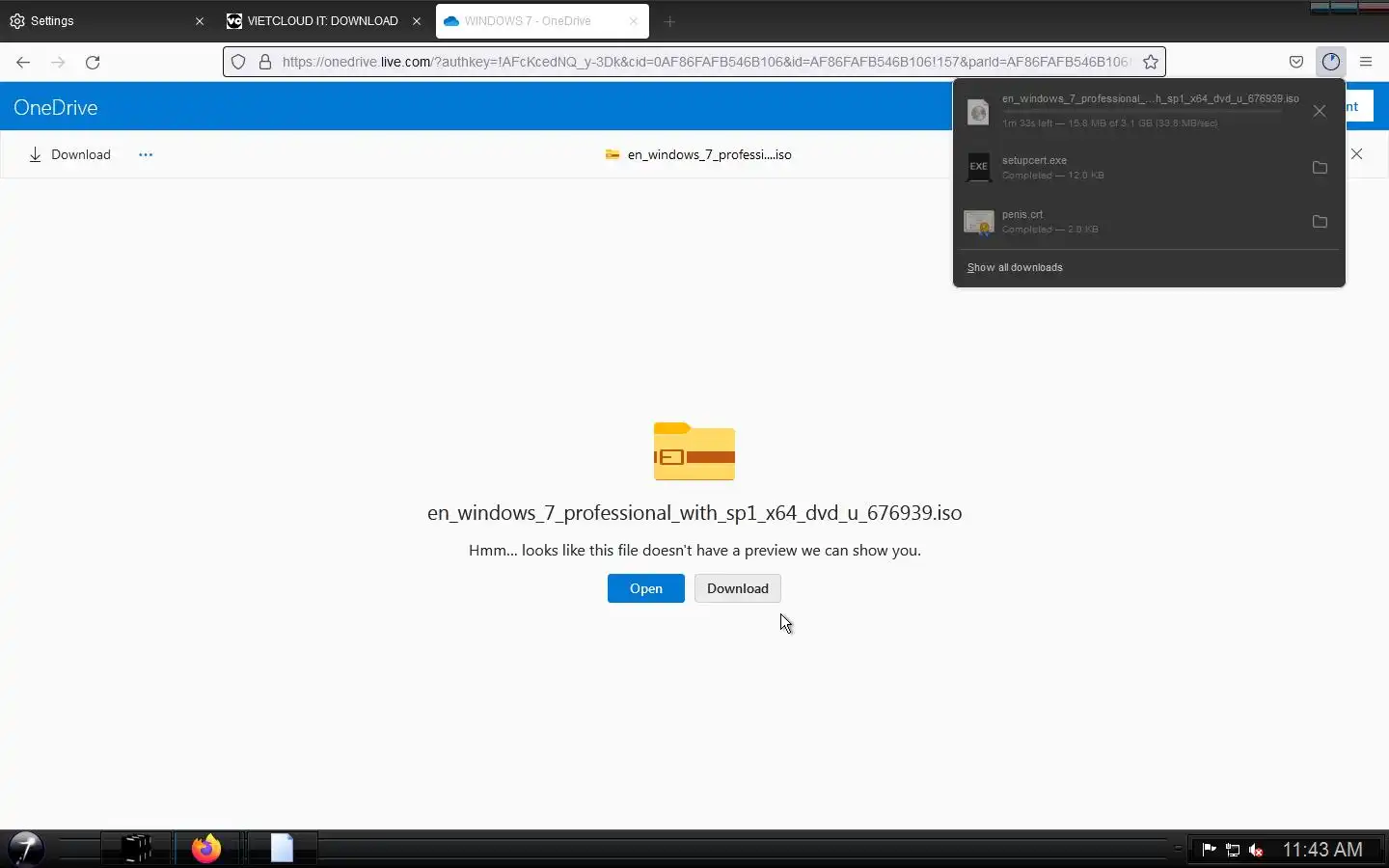Click the ISO disc icon in downloads panel
The height and width of the screenshot is (868, 1389).
[x=979, y=112]
